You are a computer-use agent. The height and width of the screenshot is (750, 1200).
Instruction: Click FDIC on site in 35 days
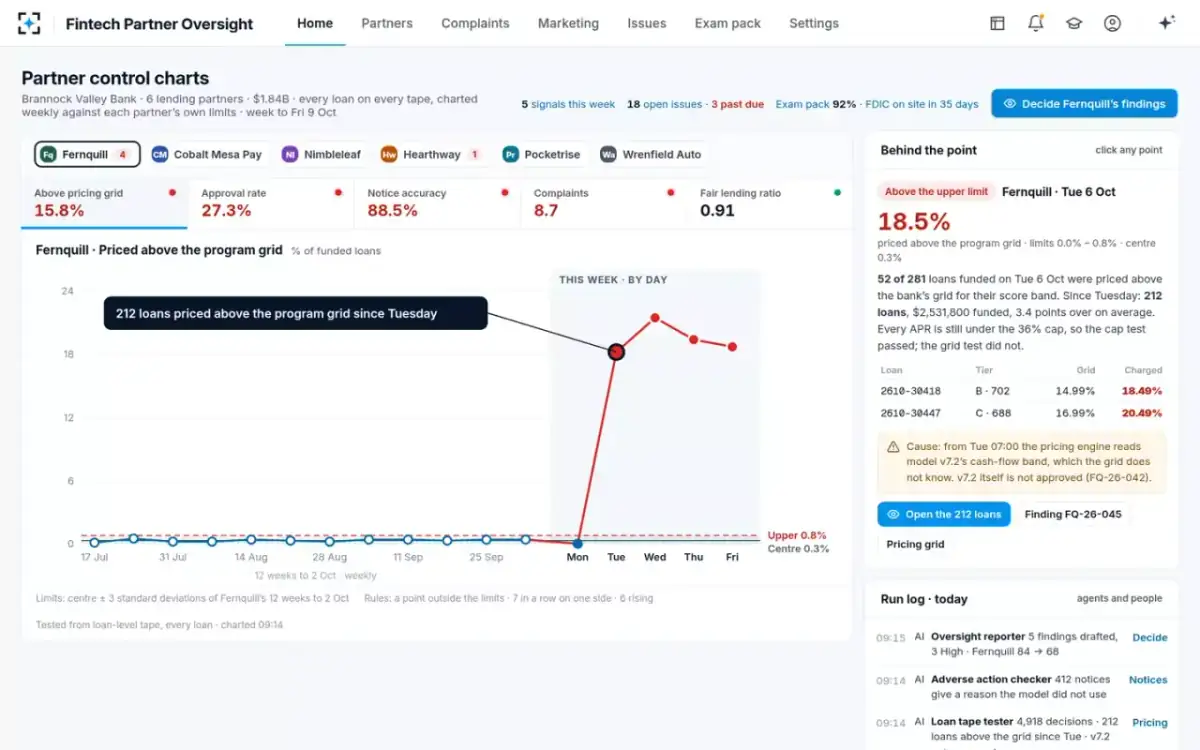(x=922, y=104)
